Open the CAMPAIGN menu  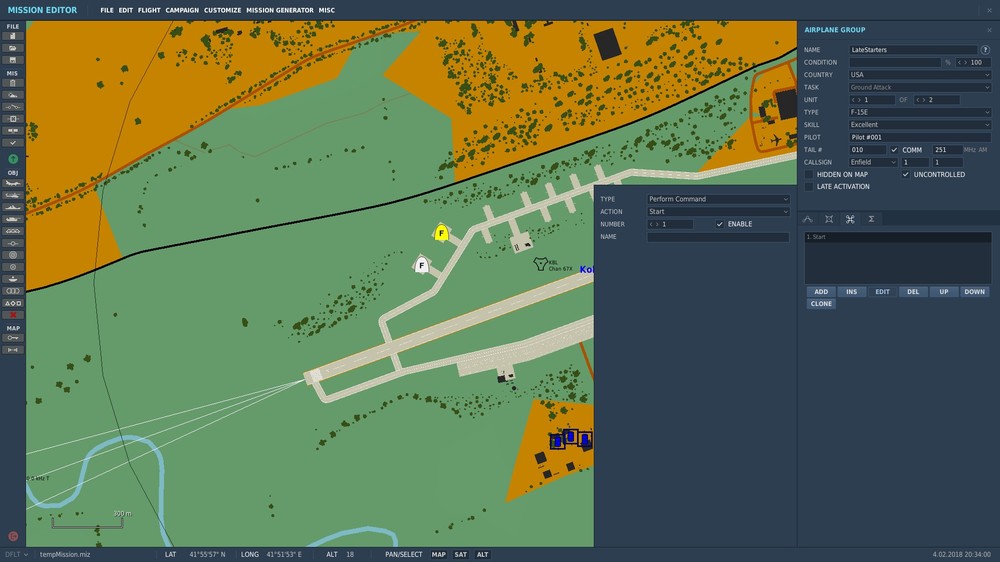[182, 10]
